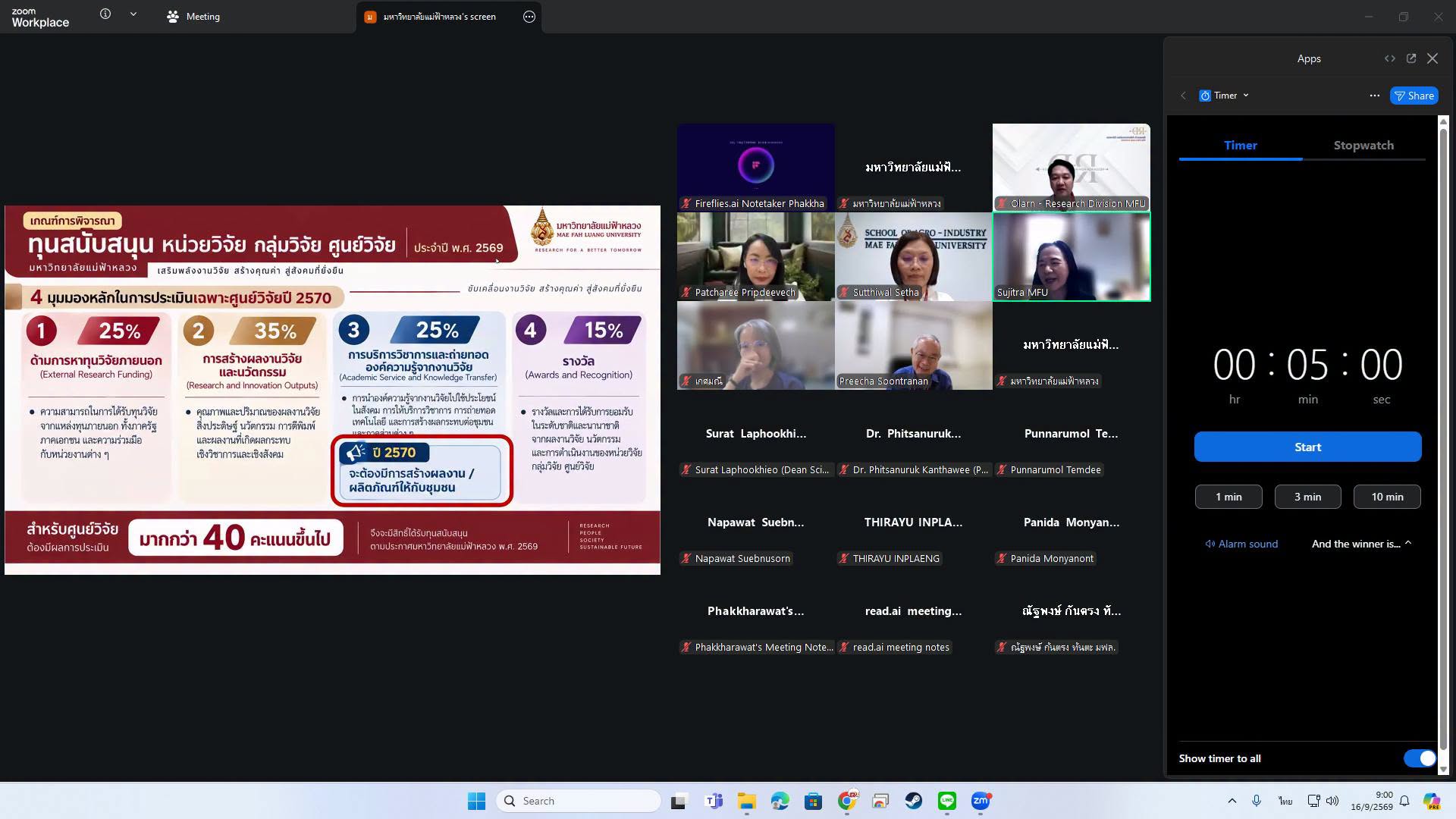Open Steam from taskbar
Image resolution: width=1456 pixels, height=819 pixels.
coord(914,801)
